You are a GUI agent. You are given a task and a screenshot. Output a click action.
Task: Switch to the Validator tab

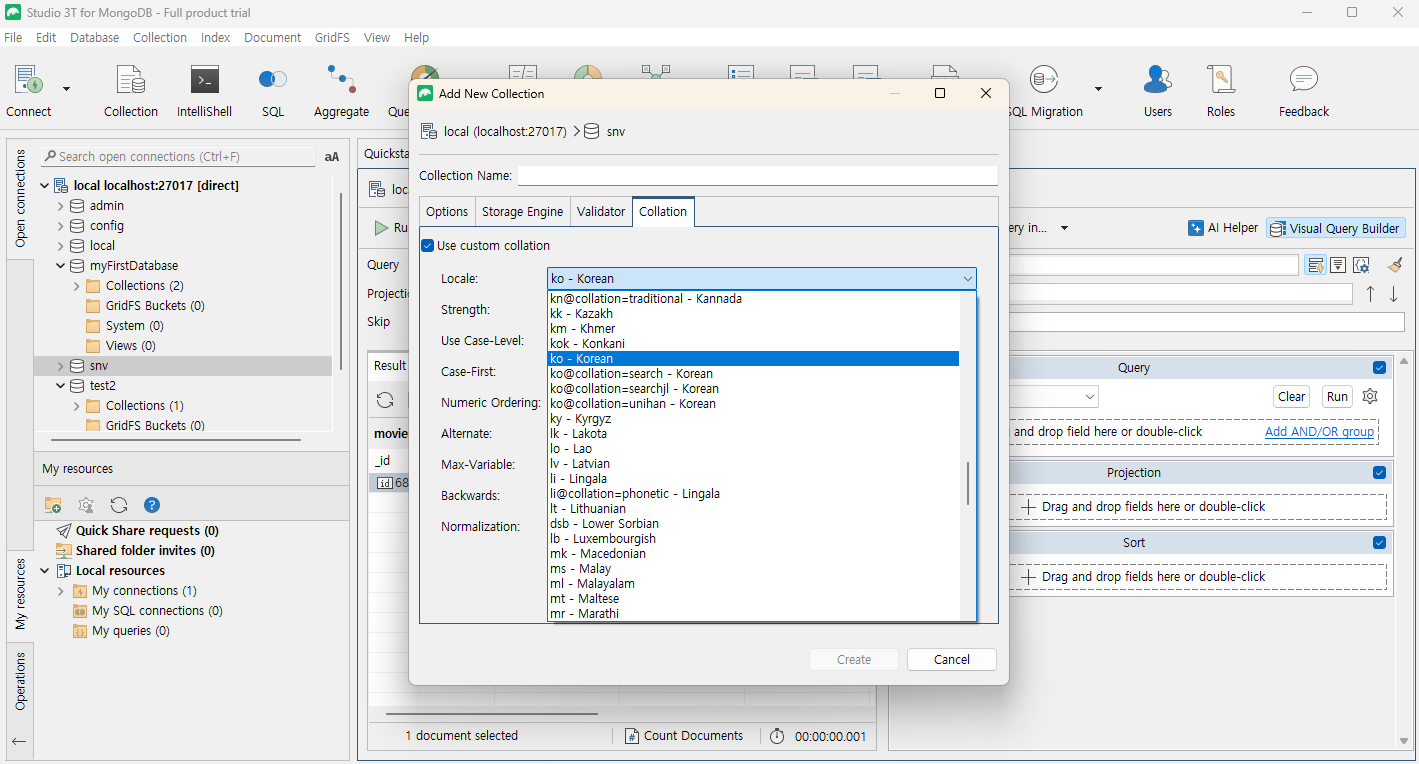601,211
